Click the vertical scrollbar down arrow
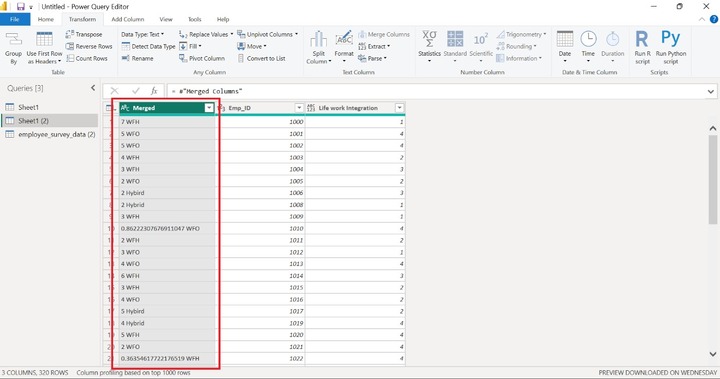Screen dimensions: 720x379 coord(713,354)
